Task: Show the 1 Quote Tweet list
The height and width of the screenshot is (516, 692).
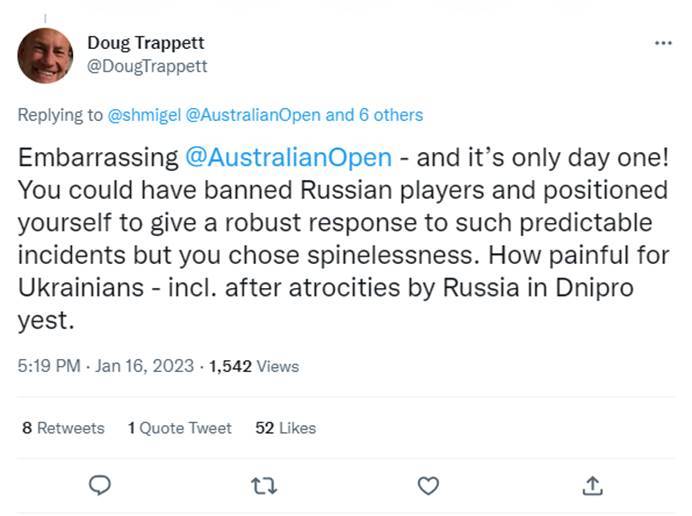Action: point(180,428)
